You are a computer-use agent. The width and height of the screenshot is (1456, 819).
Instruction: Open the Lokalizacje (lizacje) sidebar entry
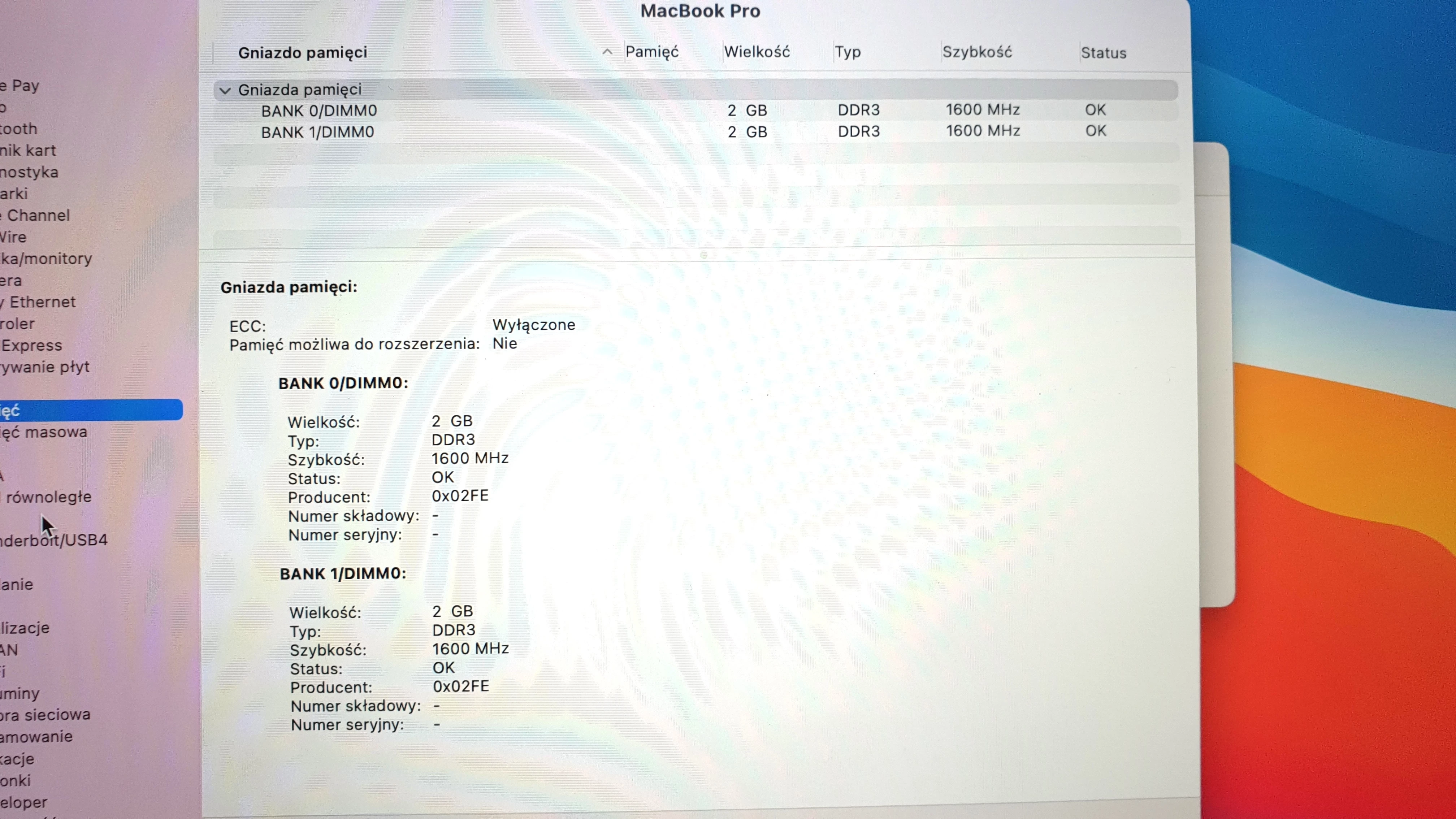25,628
